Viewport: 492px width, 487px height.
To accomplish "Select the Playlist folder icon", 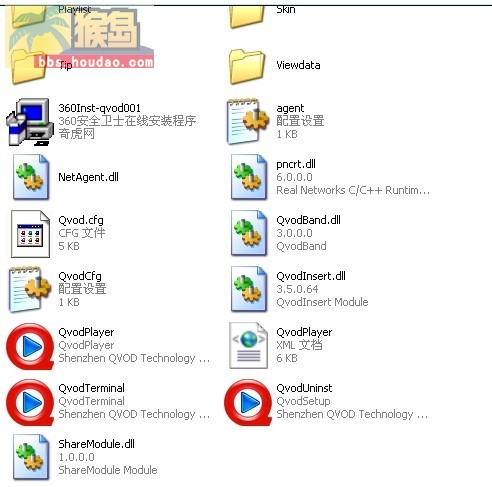I will (x=29, y=17).
